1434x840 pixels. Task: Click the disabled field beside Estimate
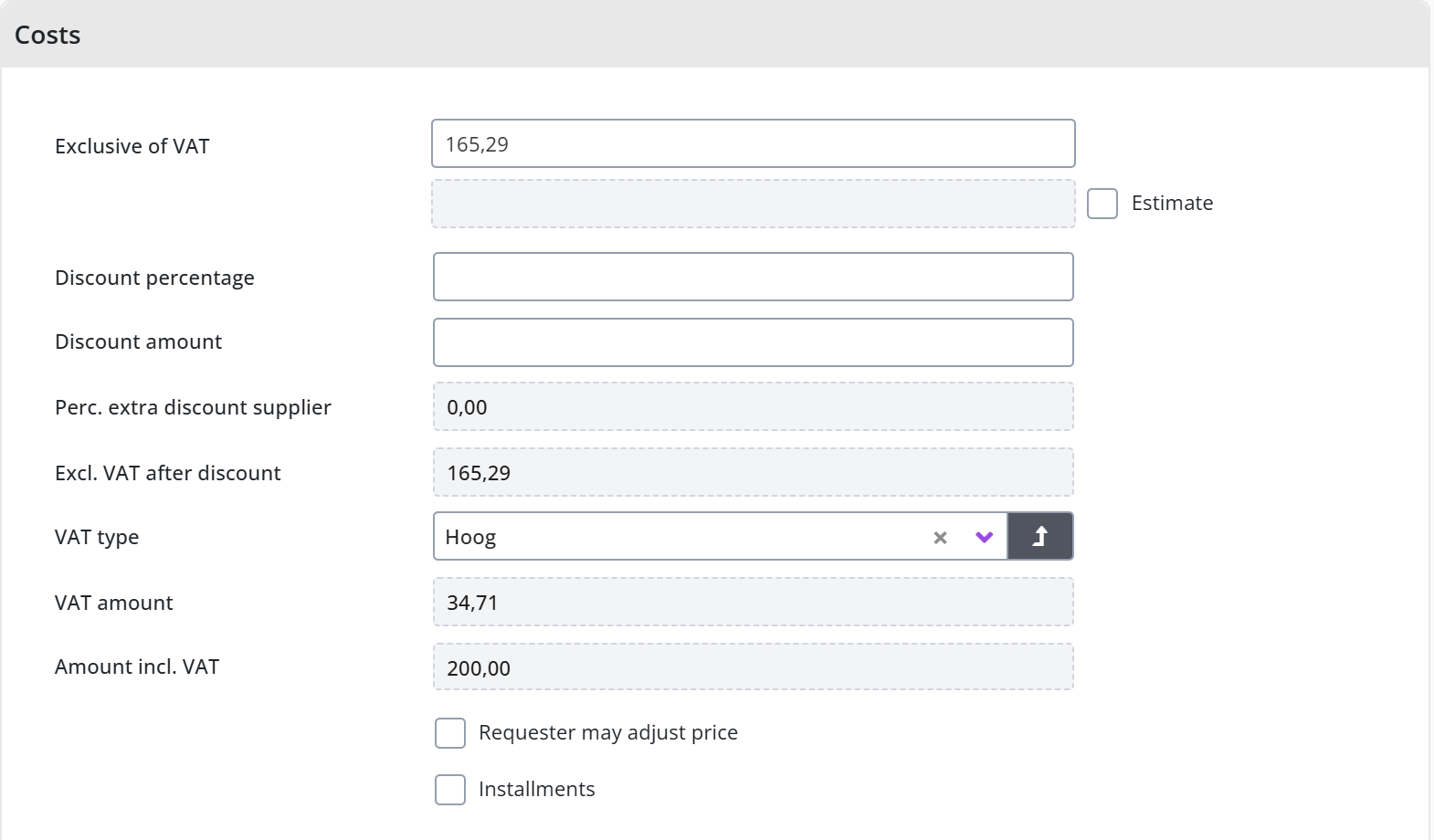tap(754, 204)
